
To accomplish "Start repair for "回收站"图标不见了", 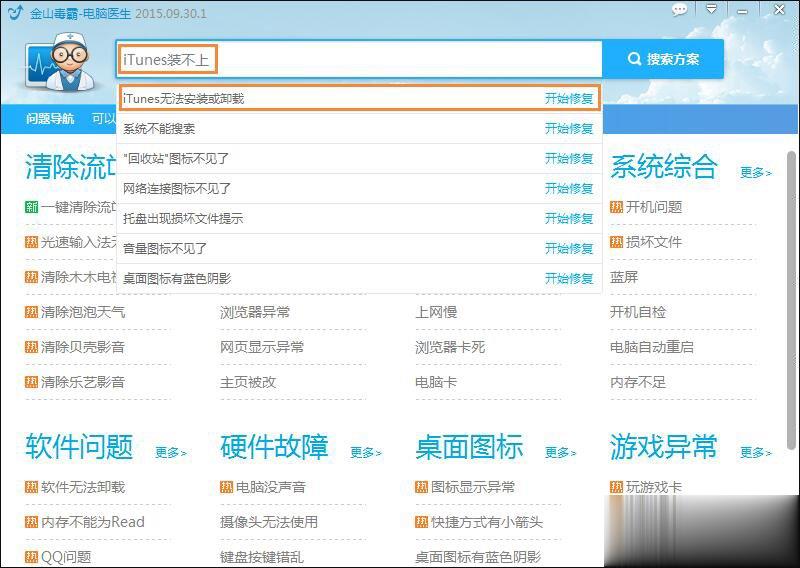I will coord(569,159).
